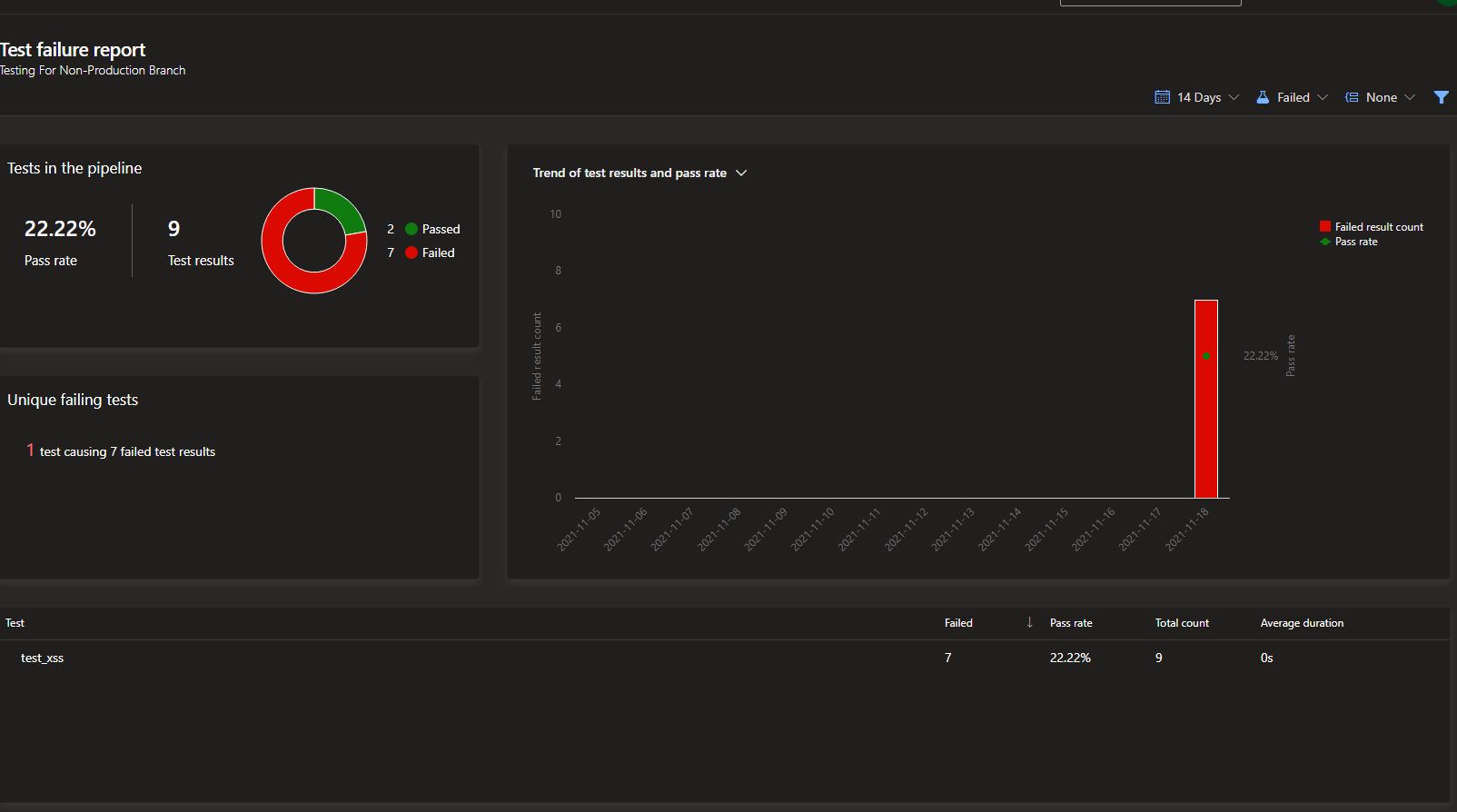Image resolution: width=1457 pixels, height=812 pixels.
Task: Click the 'Unique failing tests' heading
Action: (73, 400)
